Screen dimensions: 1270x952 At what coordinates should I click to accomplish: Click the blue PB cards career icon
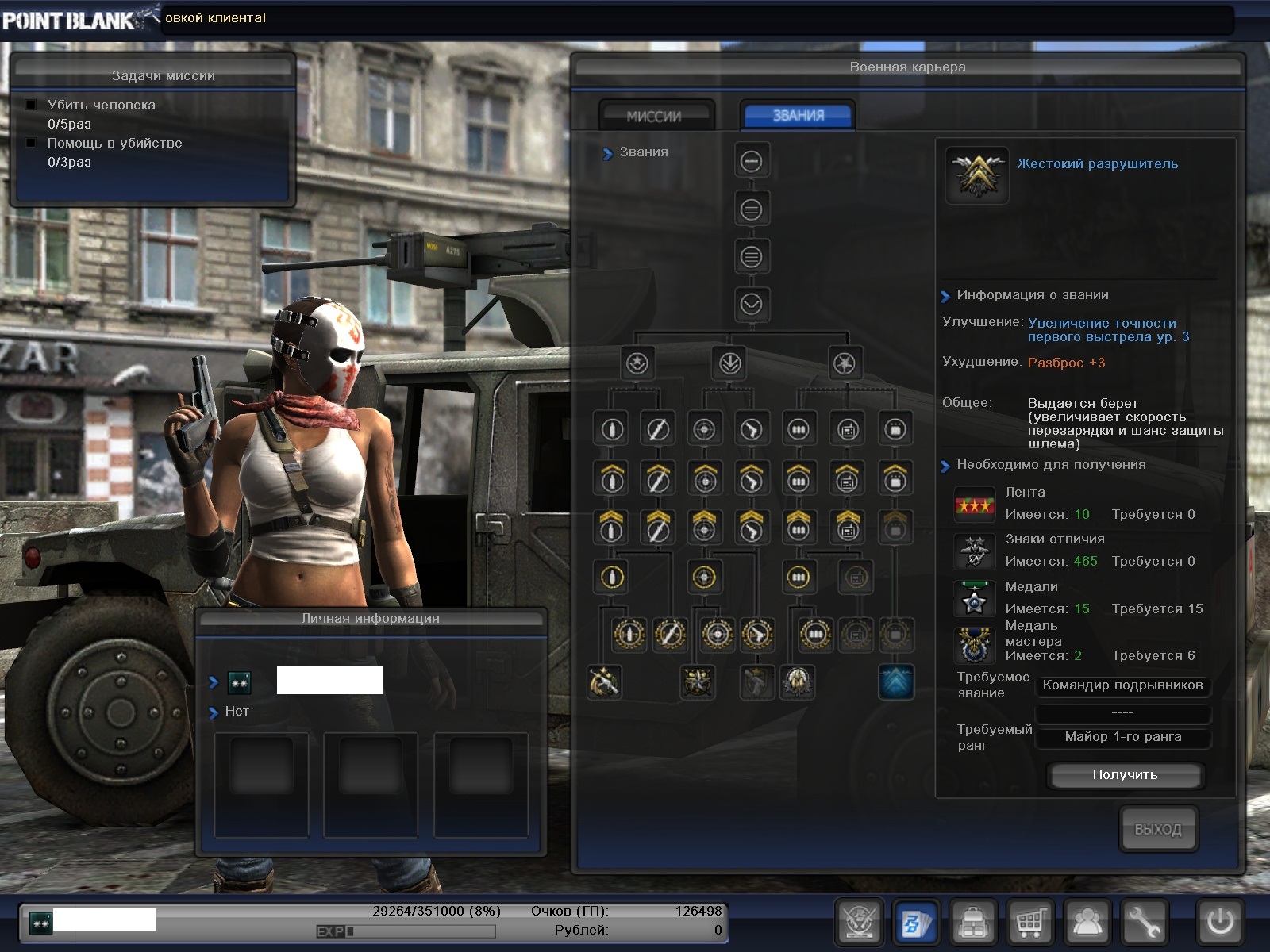tap(915, 922)
